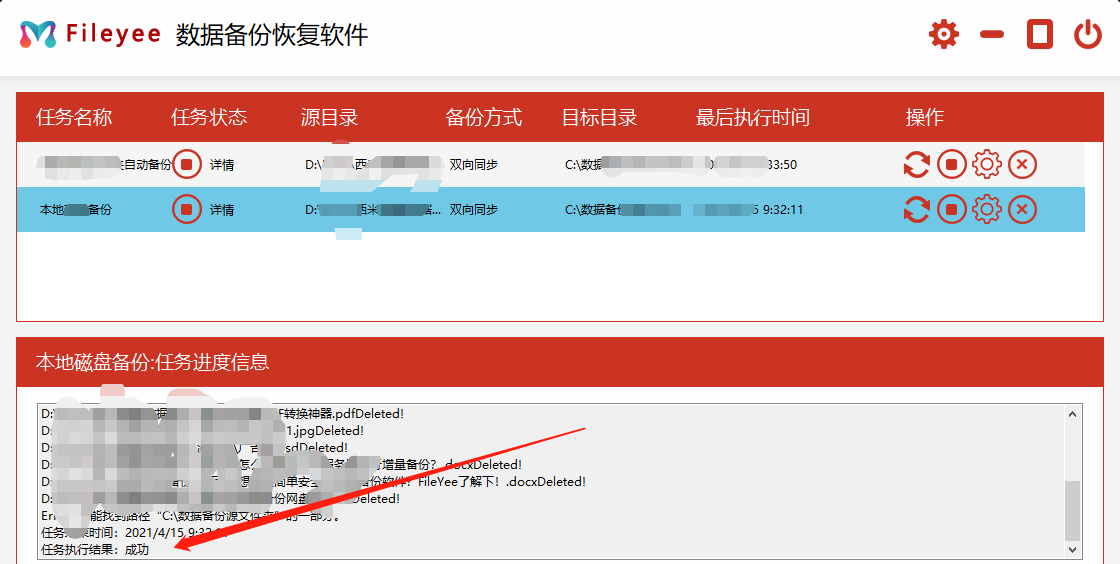Click 任务名称 column header
Viewport: 1120px width, 564px height.
point(74,118)
